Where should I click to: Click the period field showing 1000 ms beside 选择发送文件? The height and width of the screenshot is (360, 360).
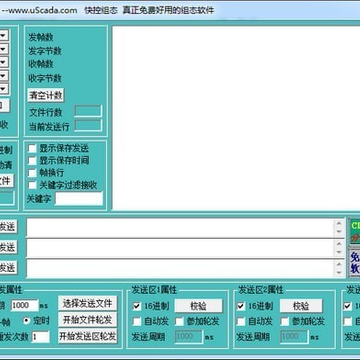(x=25, y=305)
